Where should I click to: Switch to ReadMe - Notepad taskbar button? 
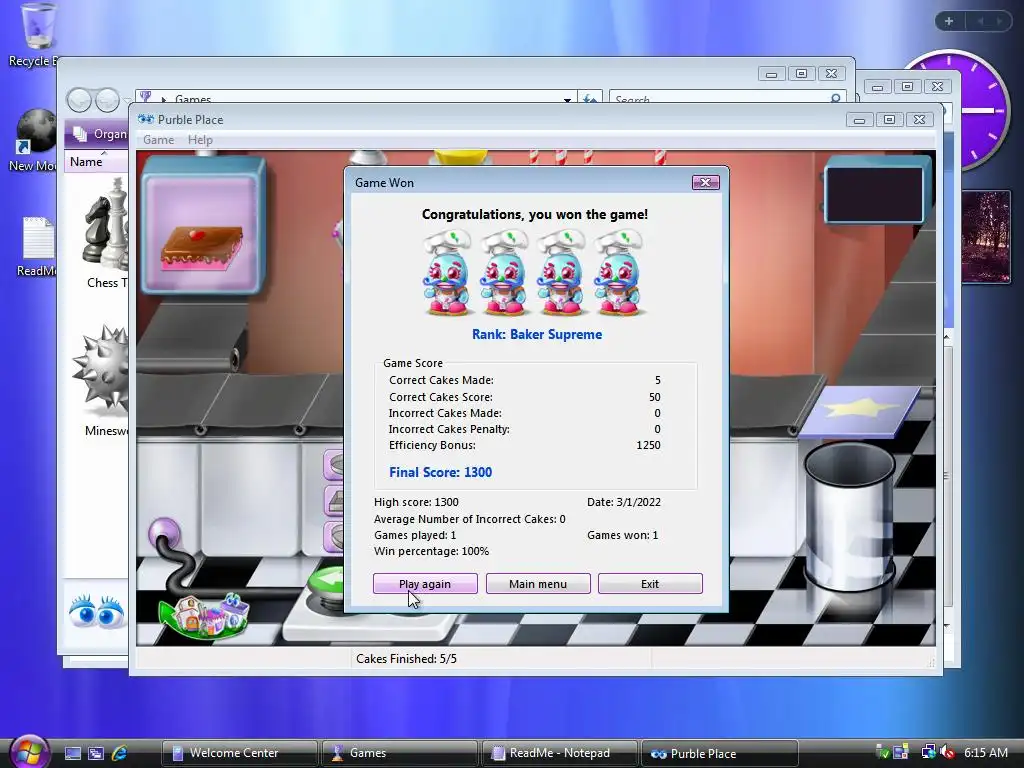560,753
